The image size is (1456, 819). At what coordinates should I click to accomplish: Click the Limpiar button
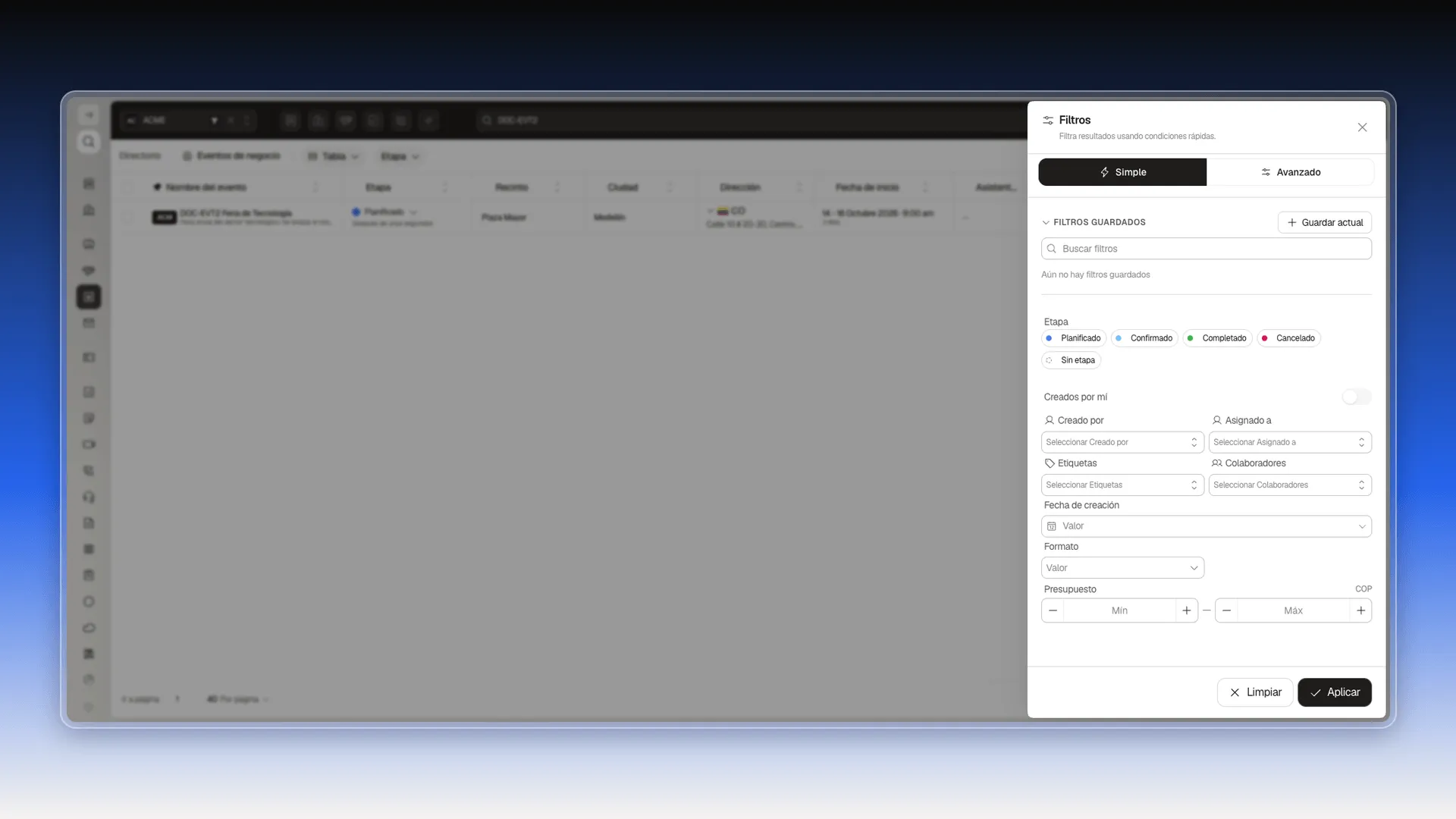(1255, 692)
